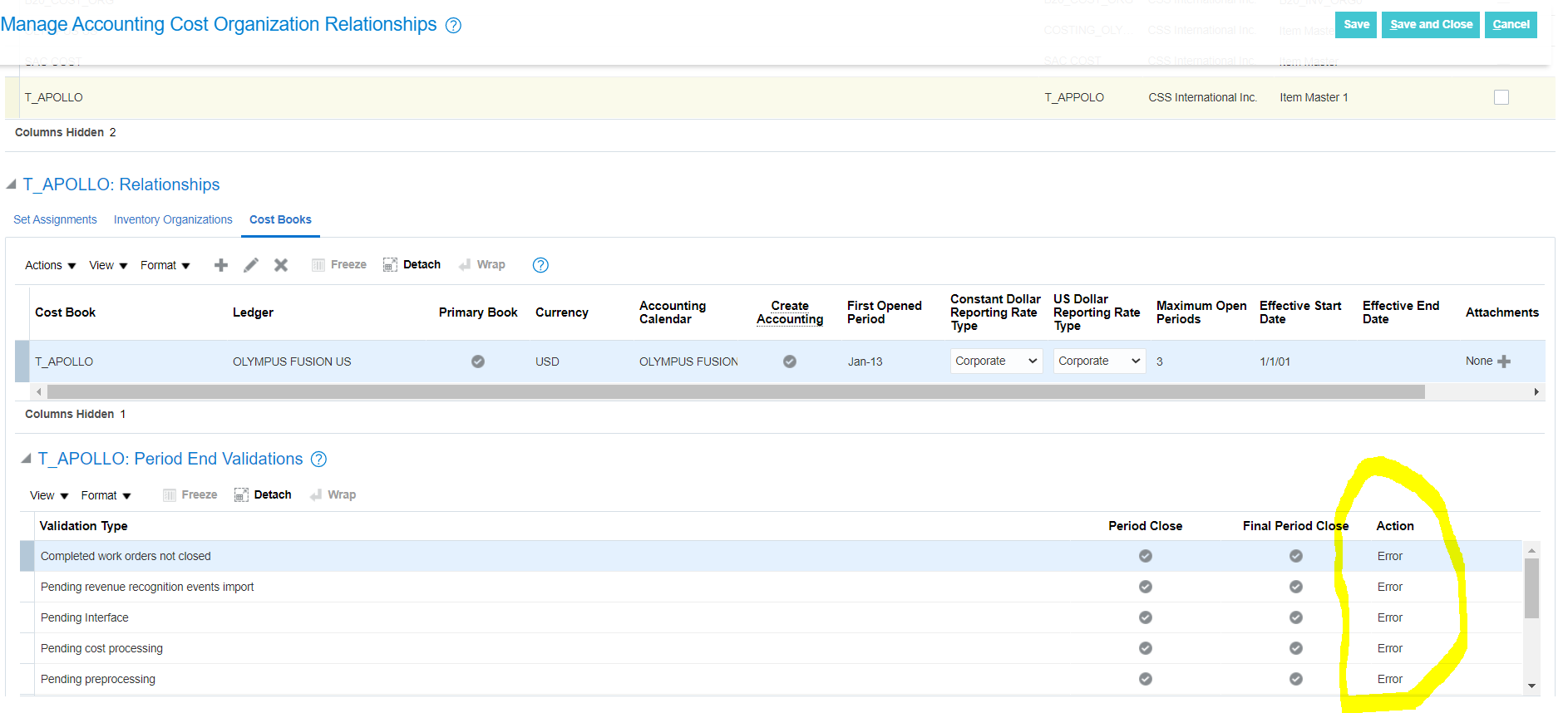Detach the Cost Books table
The height and width of the screenshot is (713, 1568).
[x=412, y=265]
